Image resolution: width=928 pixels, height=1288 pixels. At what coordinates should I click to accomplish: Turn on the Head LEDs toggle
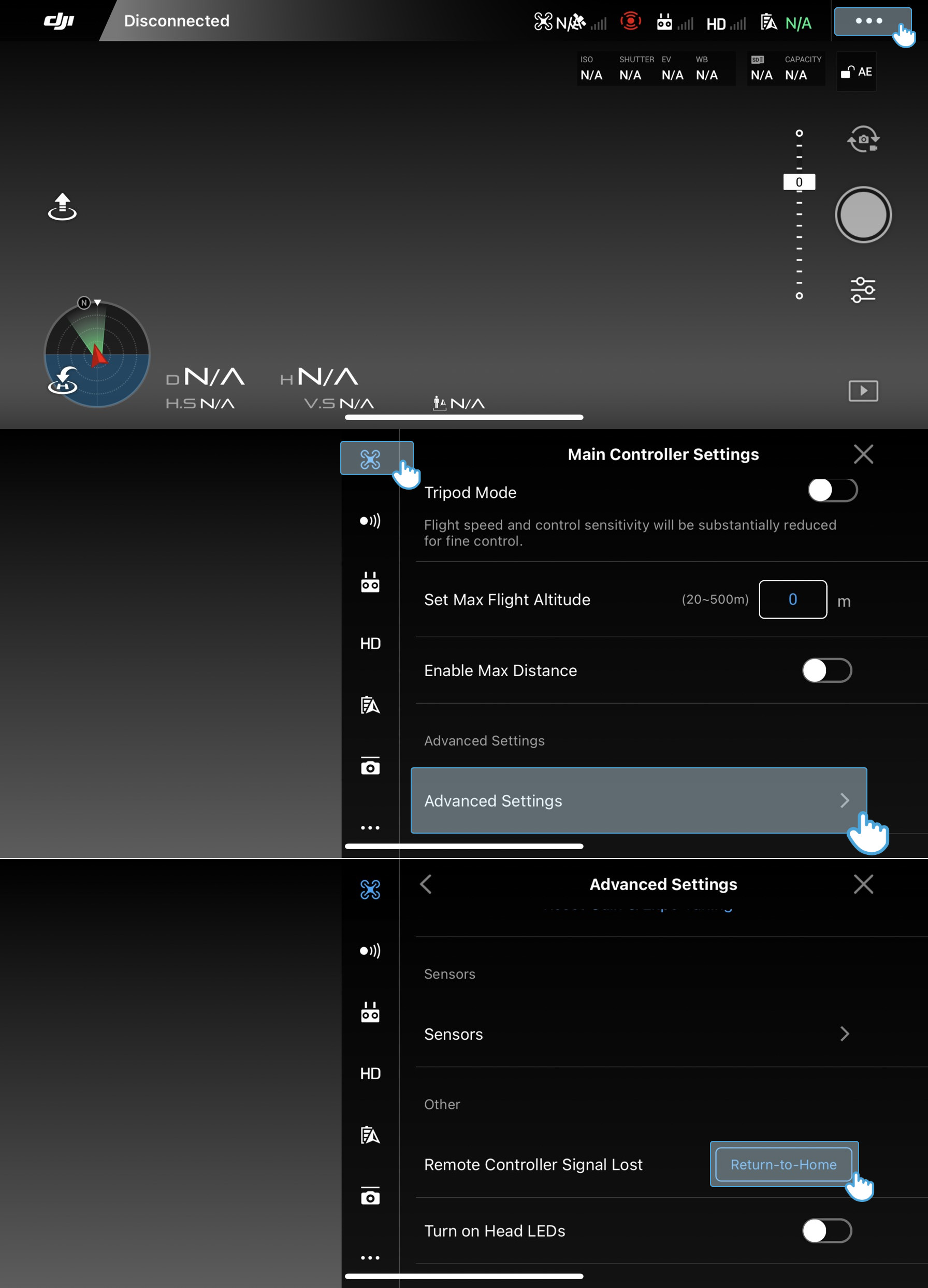pyautogui.click(x=827, y=1230)
